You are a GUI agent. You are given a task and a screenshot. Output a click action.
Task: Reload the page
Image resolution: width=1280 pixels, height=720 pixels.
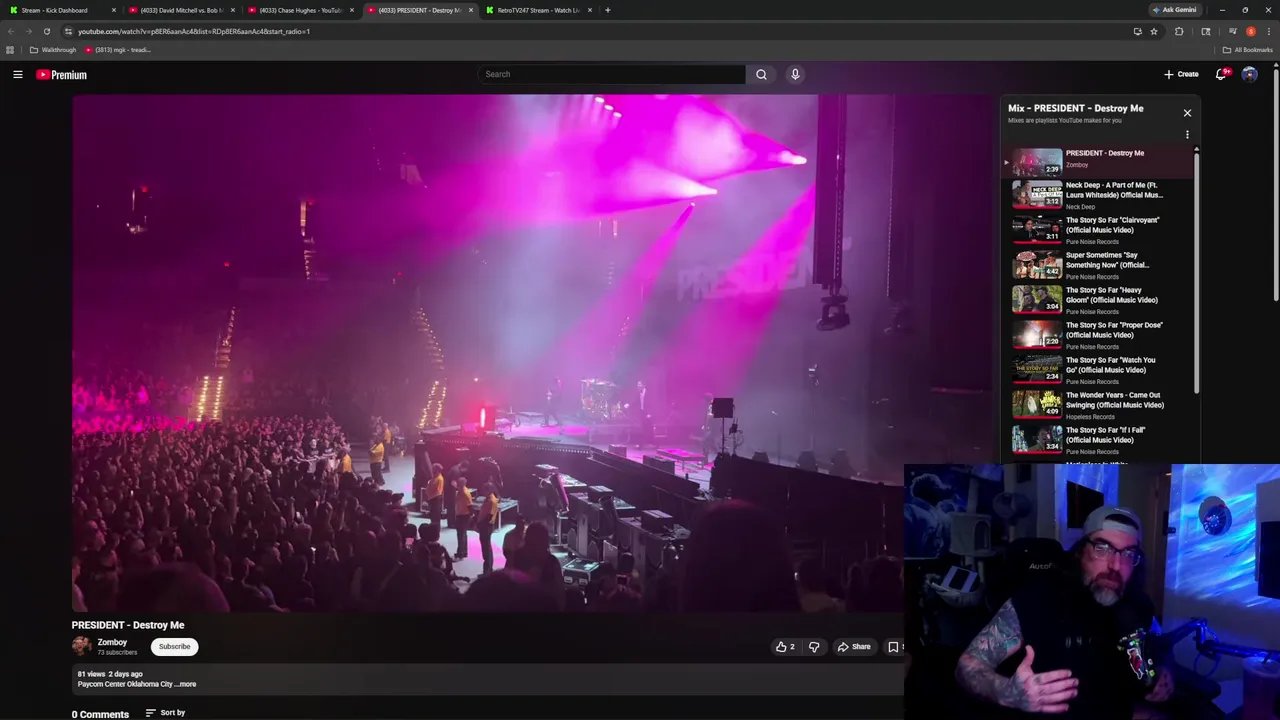pos(46,31)
